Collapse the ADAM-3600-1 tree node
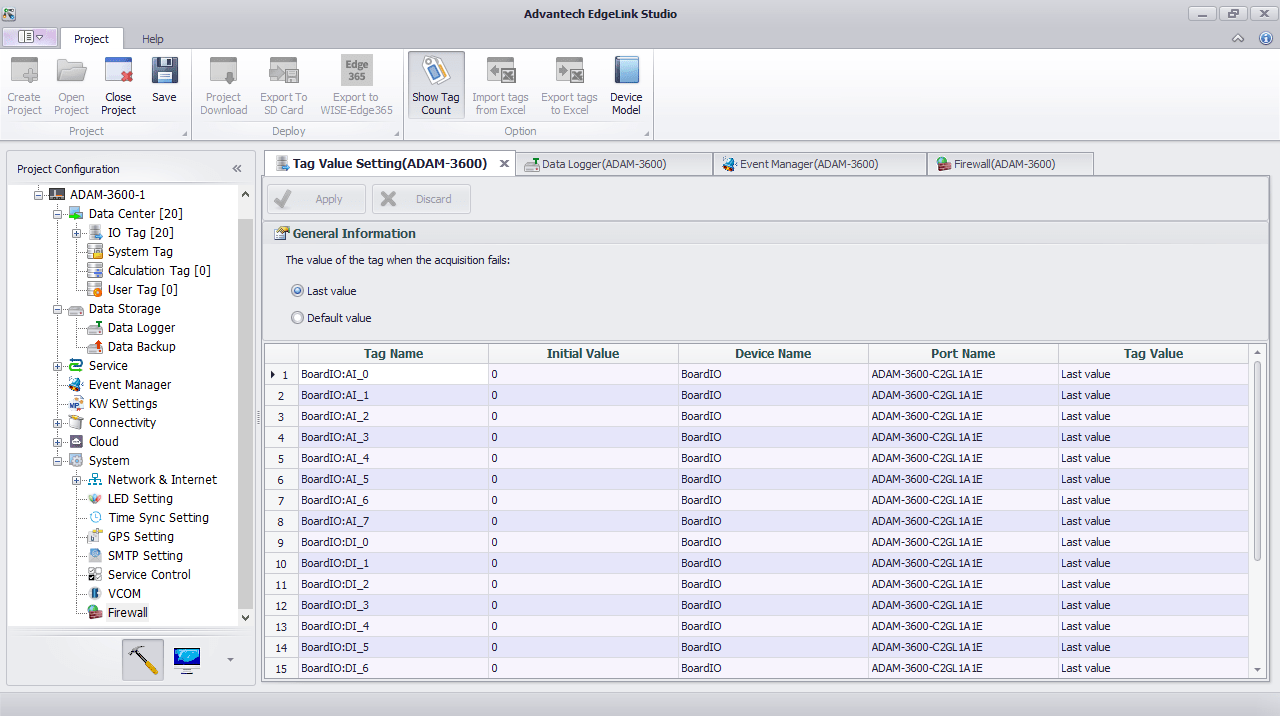Screen dimensions: 1280x716 (x=38, y=194)
